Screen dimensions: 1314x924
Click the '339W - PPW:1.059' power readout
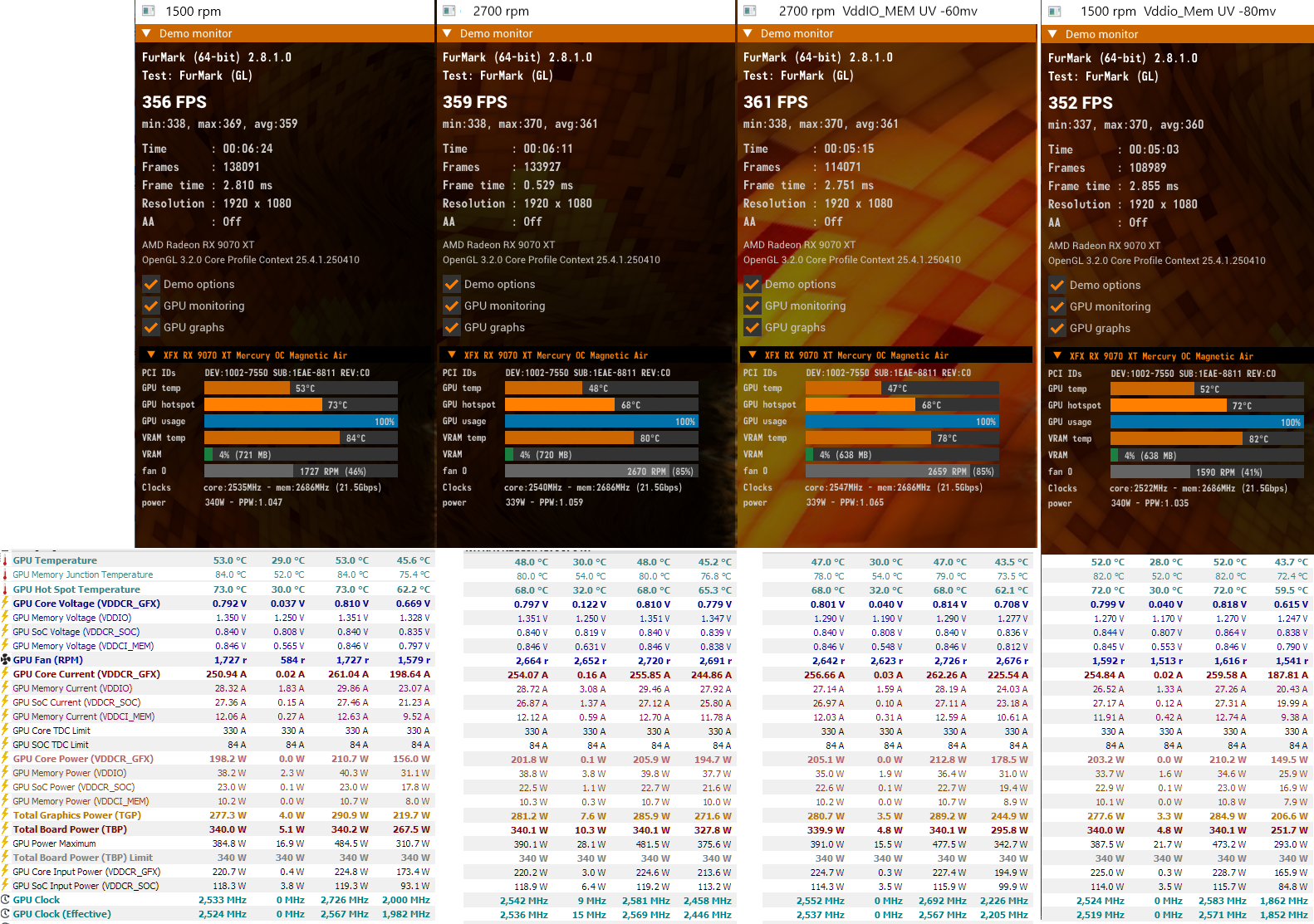544,502
